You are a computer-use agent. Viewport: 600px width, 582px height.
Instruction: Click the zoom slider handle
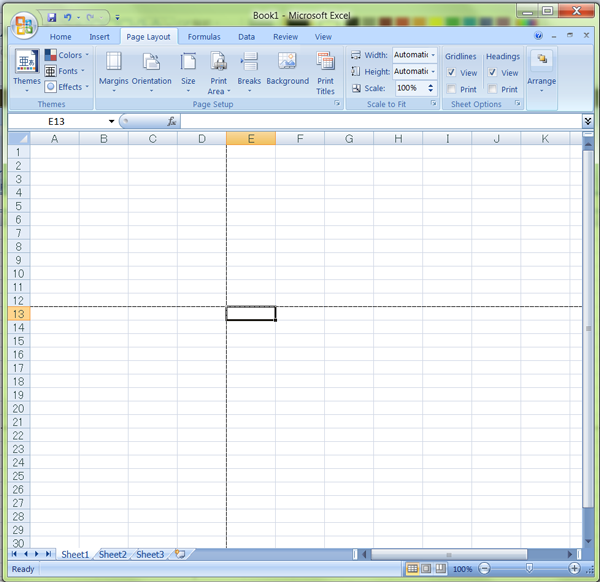(529, 569)
